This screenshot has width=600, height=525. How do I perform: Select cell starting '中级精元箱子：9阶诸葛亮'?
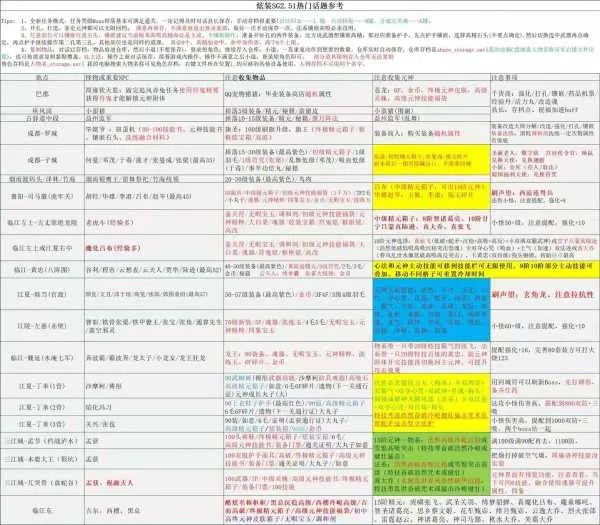click(431, 222)
